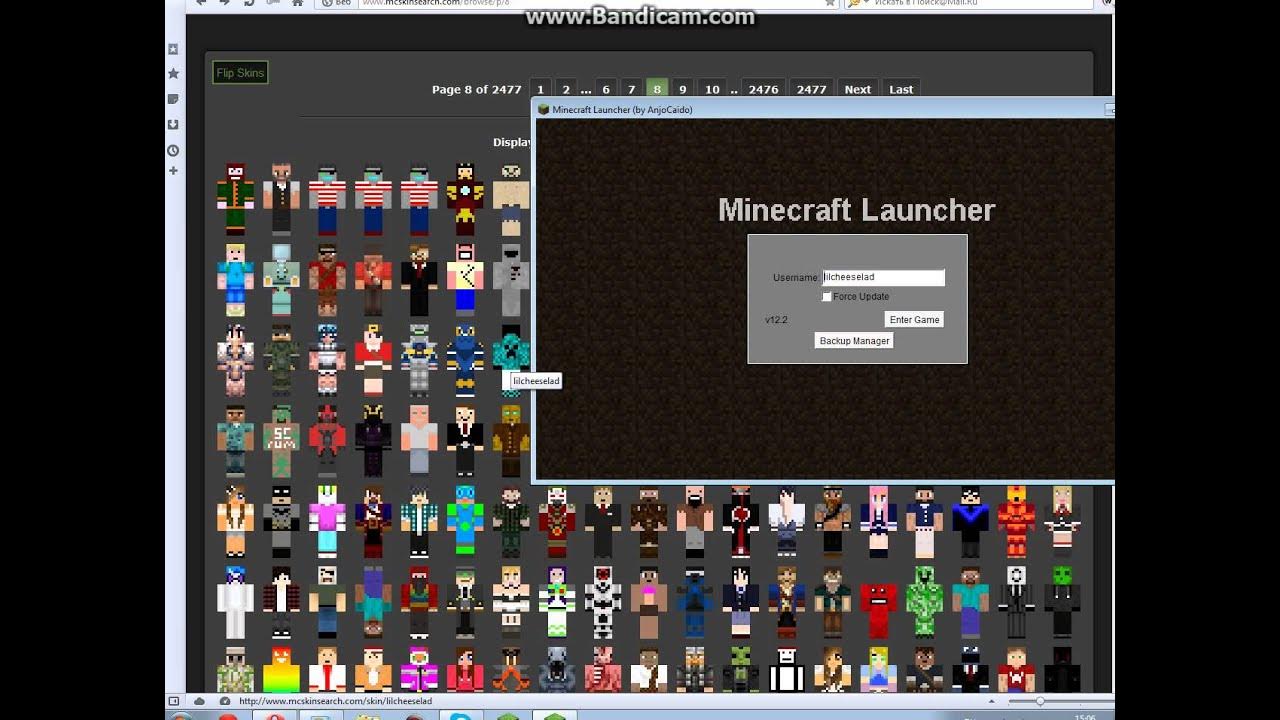Open the bookmarks star panel in Opera sidebar

click(173, 74)
